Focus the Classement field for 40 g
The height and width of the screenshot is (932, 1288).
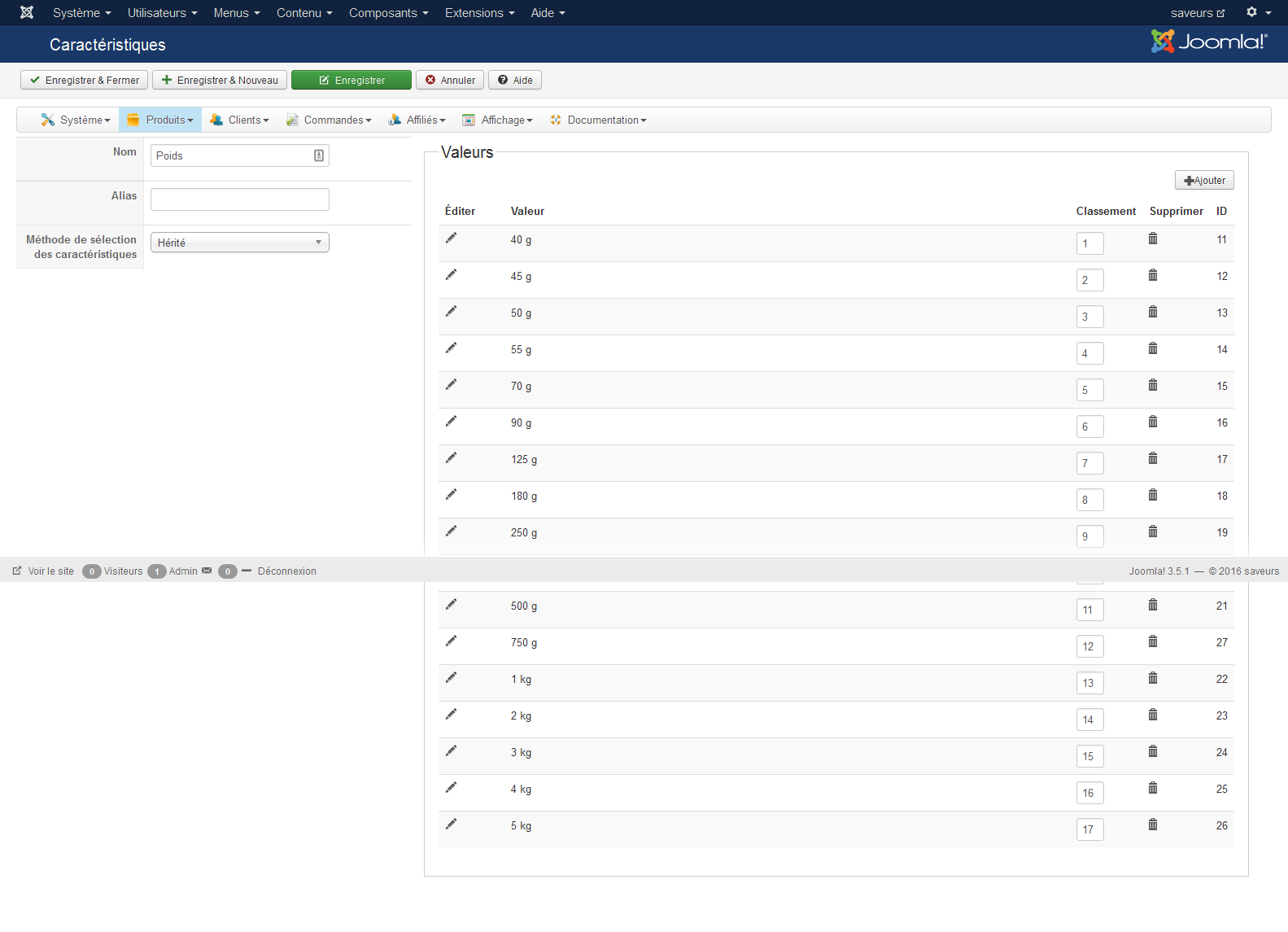[1090, 243]
